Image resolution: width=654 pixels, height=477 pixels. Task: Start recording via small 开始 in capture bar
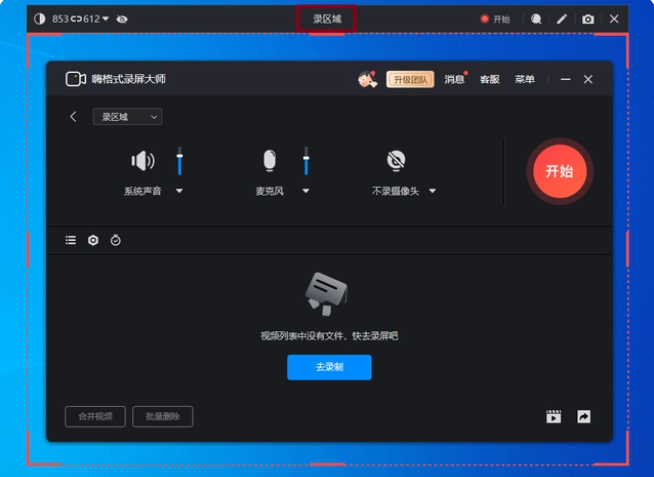[495, 19]
